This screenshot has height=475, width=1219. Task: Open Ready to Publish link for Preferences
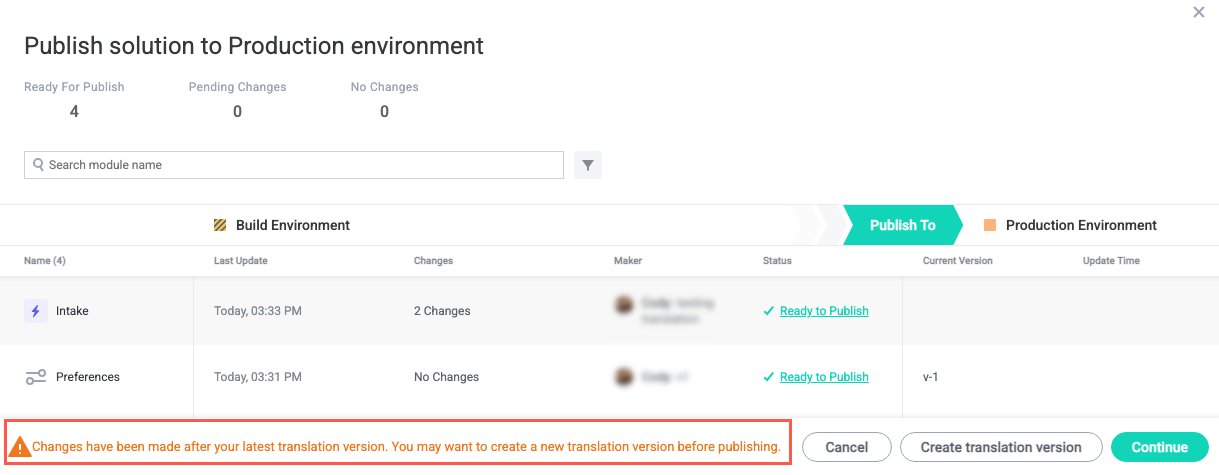(x=824, y=377)
